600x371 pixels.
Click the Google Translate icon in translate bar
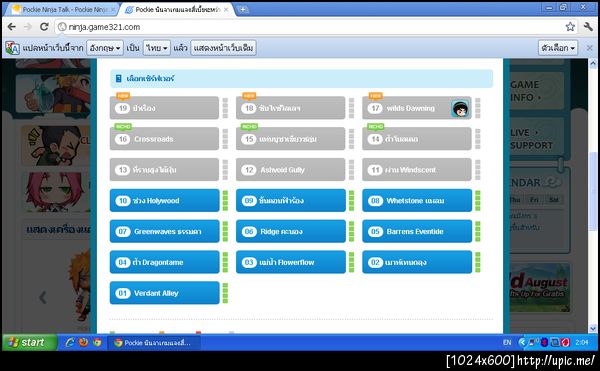(x=12, y=48)
